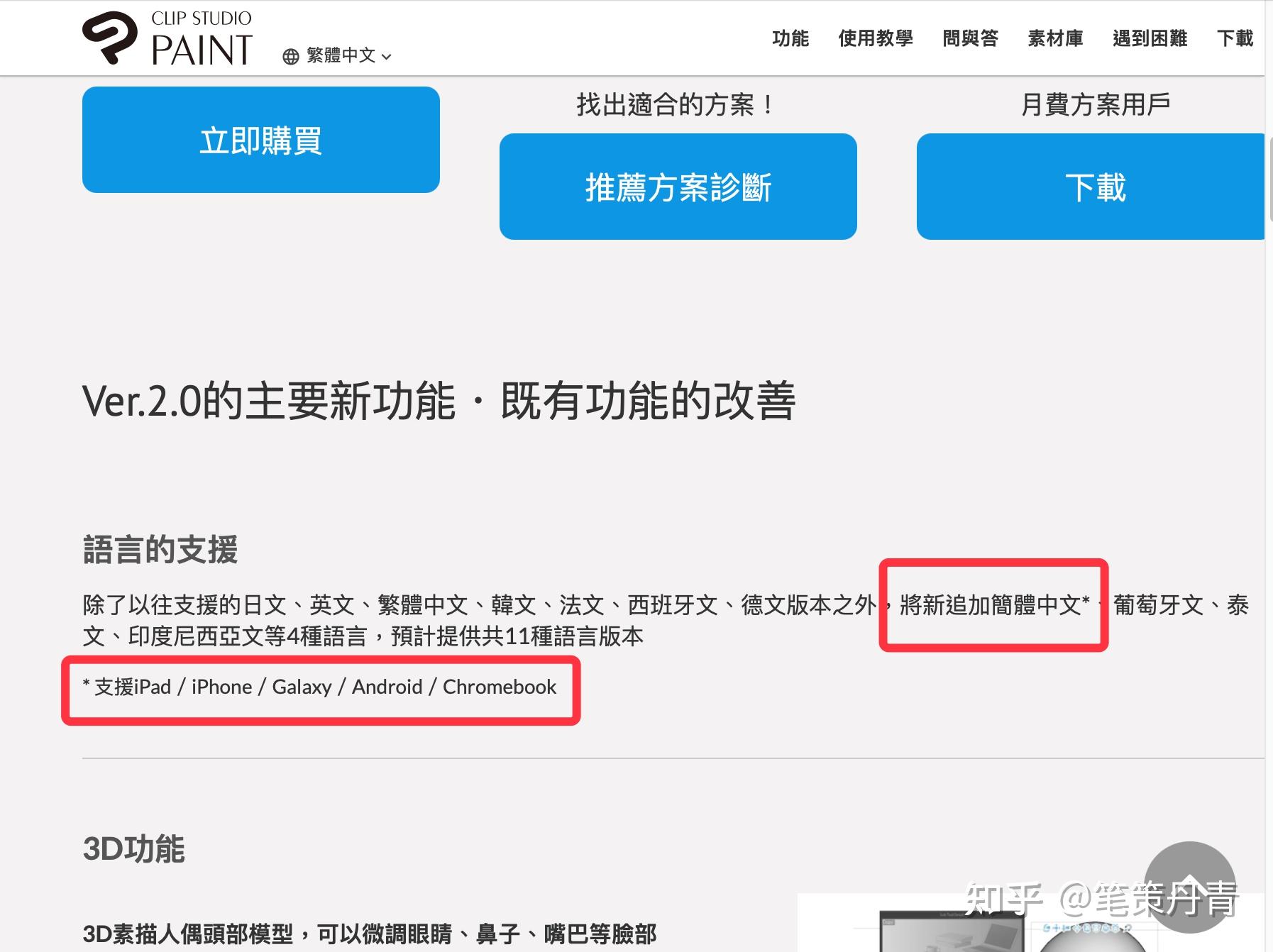Open the 下載 menu item in header

[x=1235, y=38]
